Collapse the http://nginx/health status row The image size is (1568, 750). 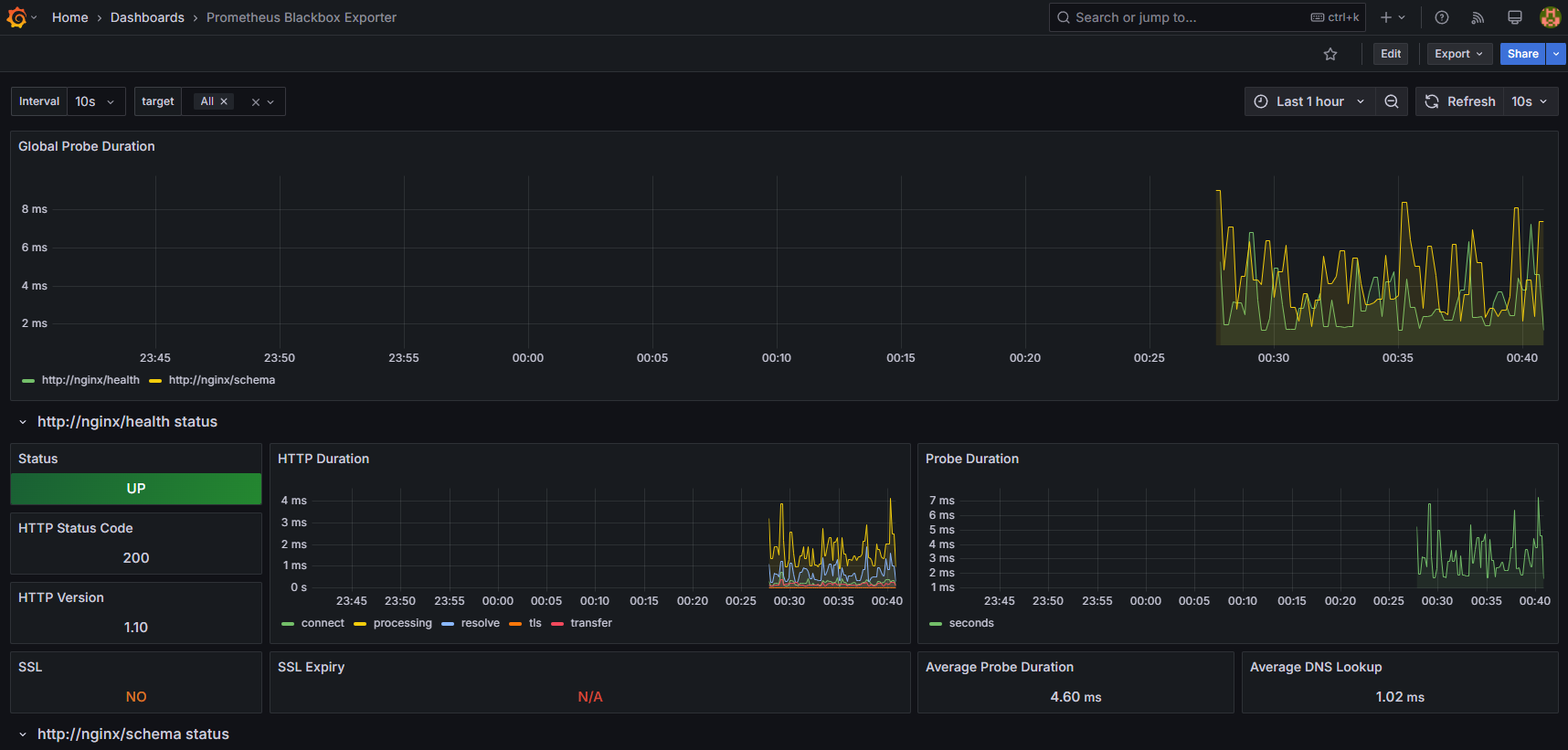point(23,422)
